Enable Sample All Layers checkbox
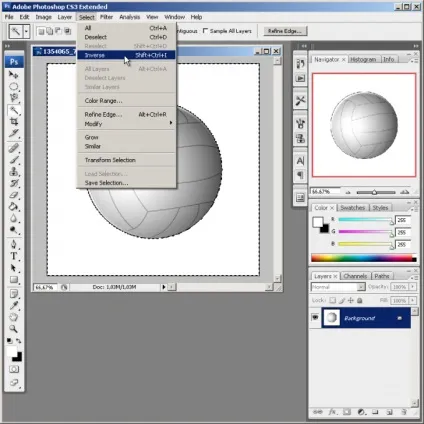424x424 pixels. click(x=205, y=31)
